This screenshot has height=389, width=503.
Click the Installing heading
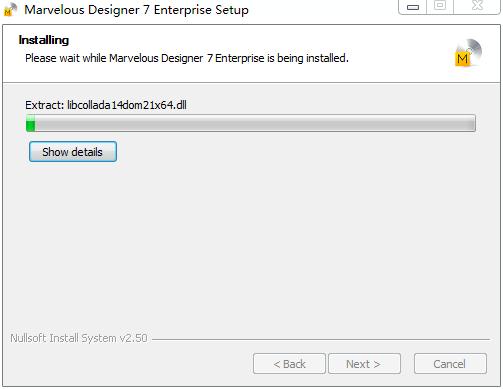(44, 40)
